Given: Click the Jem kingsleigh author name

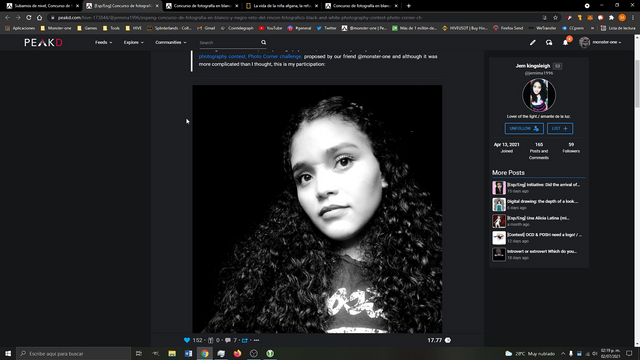Looking at the screenshot, I should coord(533,66).
